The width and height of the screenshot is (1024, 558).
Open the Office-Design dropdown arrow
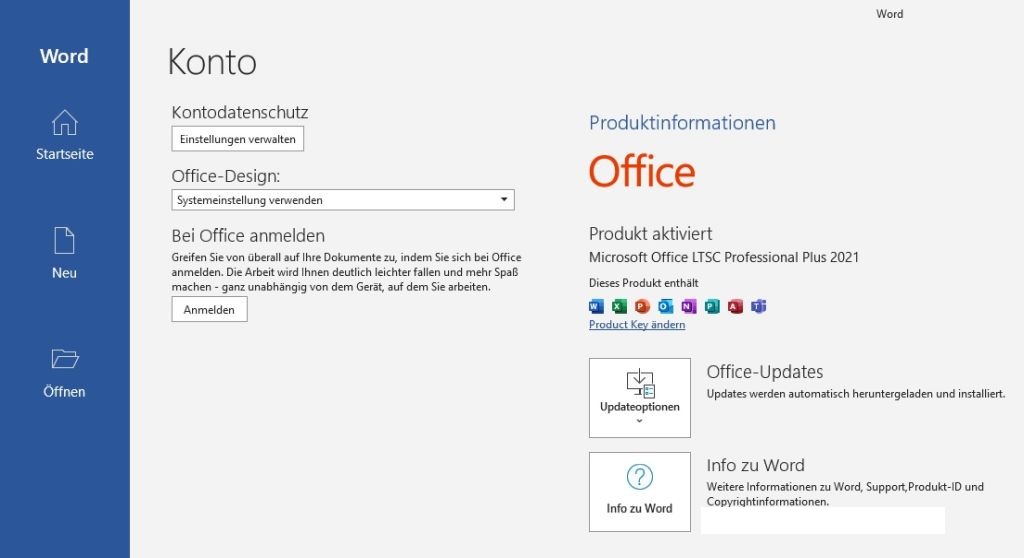click(504, 199)
